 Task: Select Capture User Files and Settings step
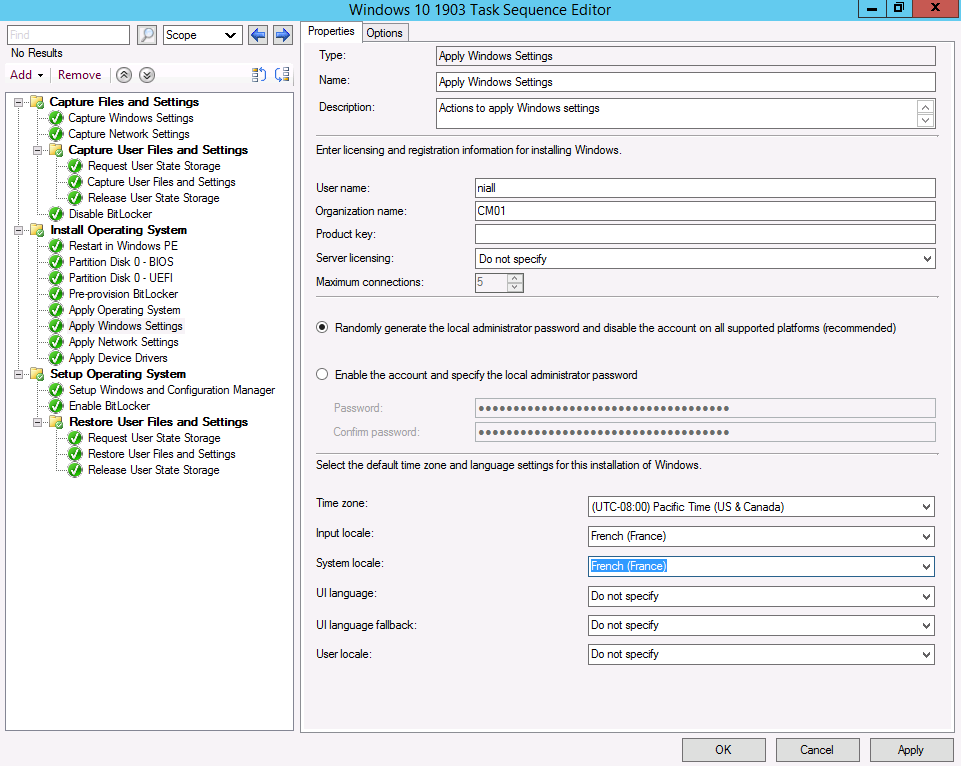161,182
